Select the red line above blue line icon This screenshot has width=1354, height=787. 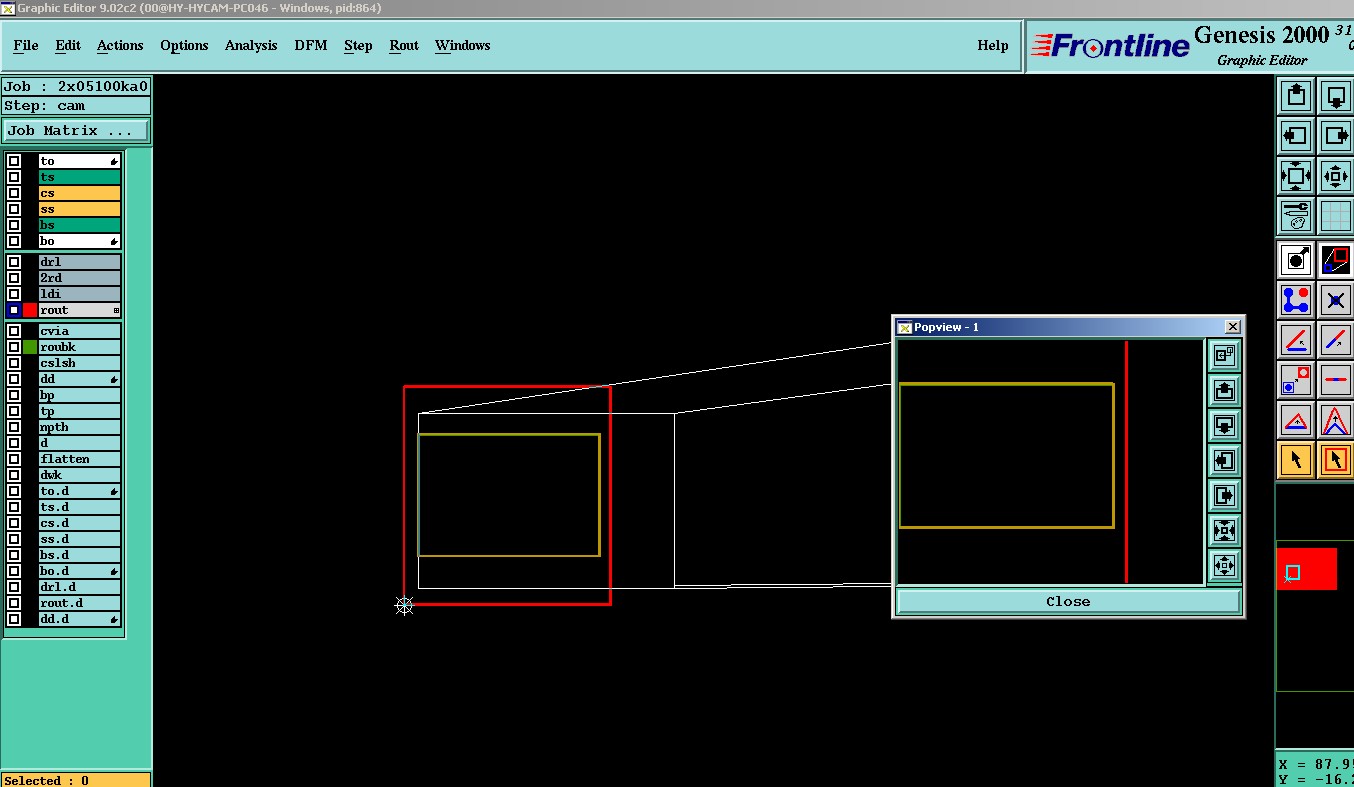(x=1296, y=340)
